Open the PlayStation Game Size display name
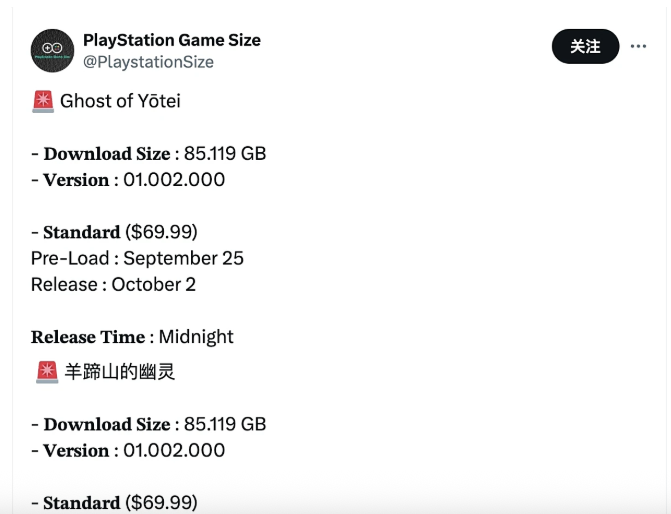 tap(172, 40)
